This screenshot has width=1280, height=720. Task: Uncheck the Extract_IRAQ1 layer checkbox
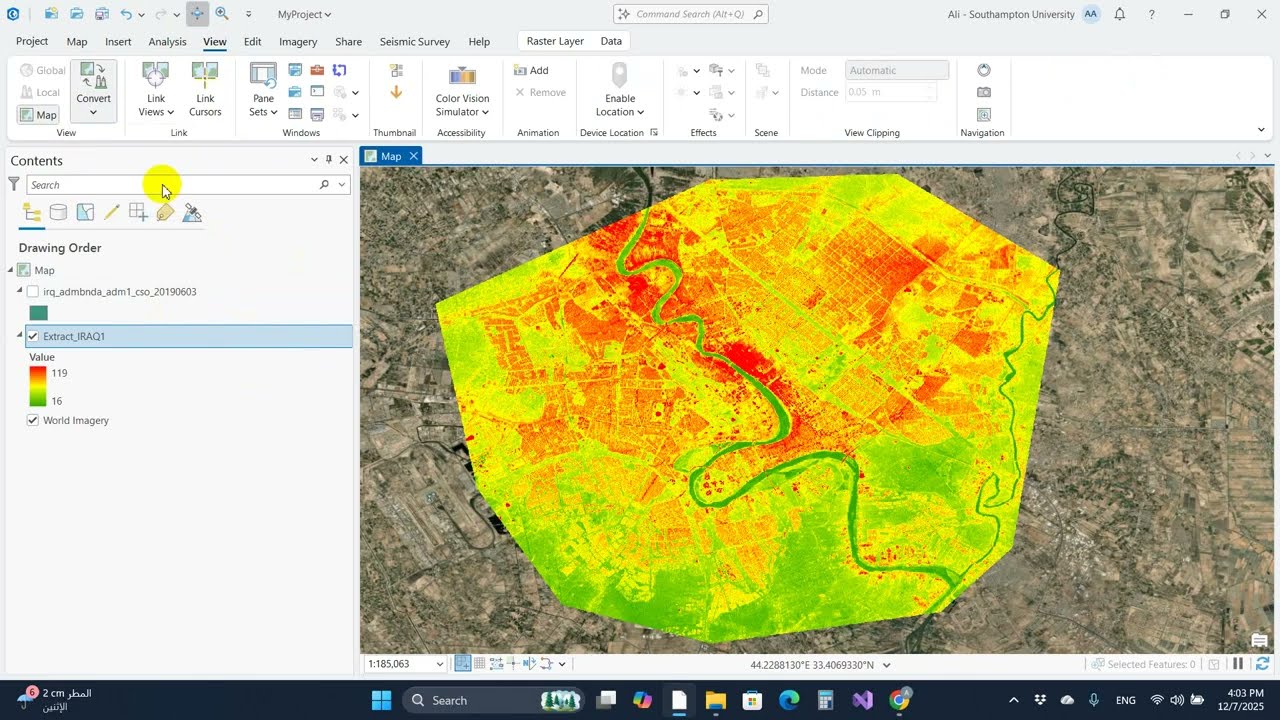(33, 336)
